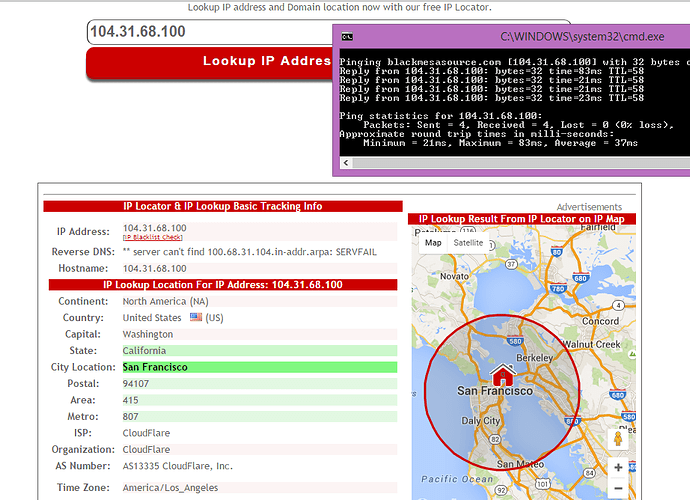Zoom in the map with plus button
The width and height of the screenshot is (690, 500).
click(x=619, y=467)
